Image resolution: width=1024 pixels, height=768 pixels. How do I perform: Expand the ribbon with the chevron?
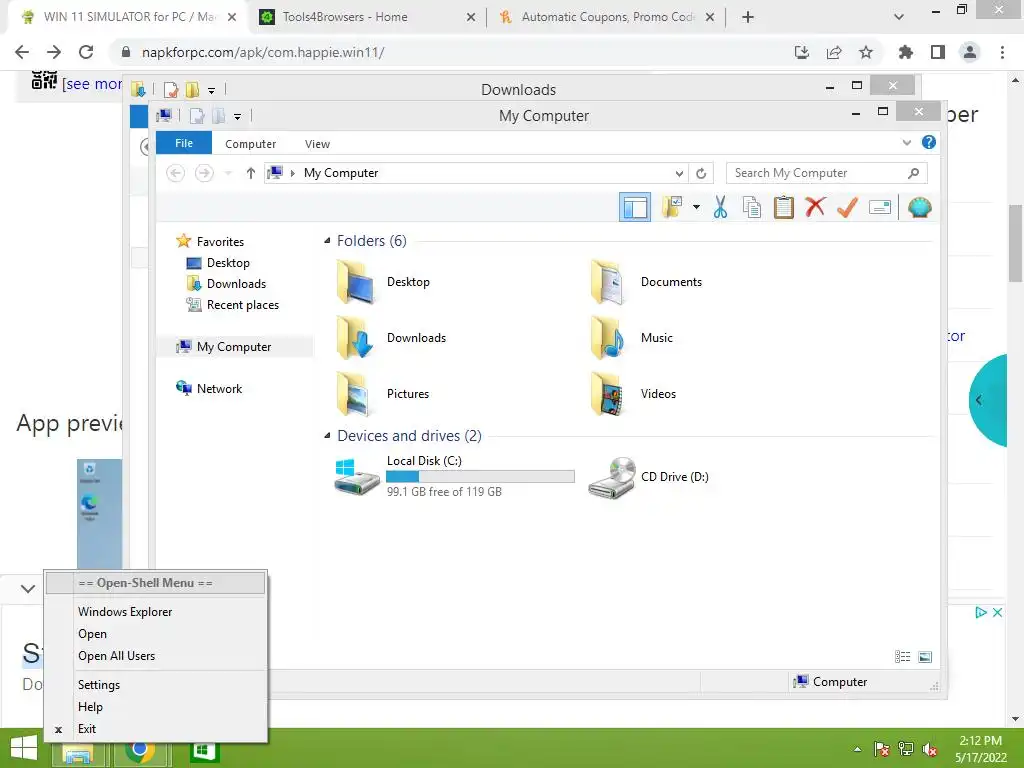click(906, 142)
